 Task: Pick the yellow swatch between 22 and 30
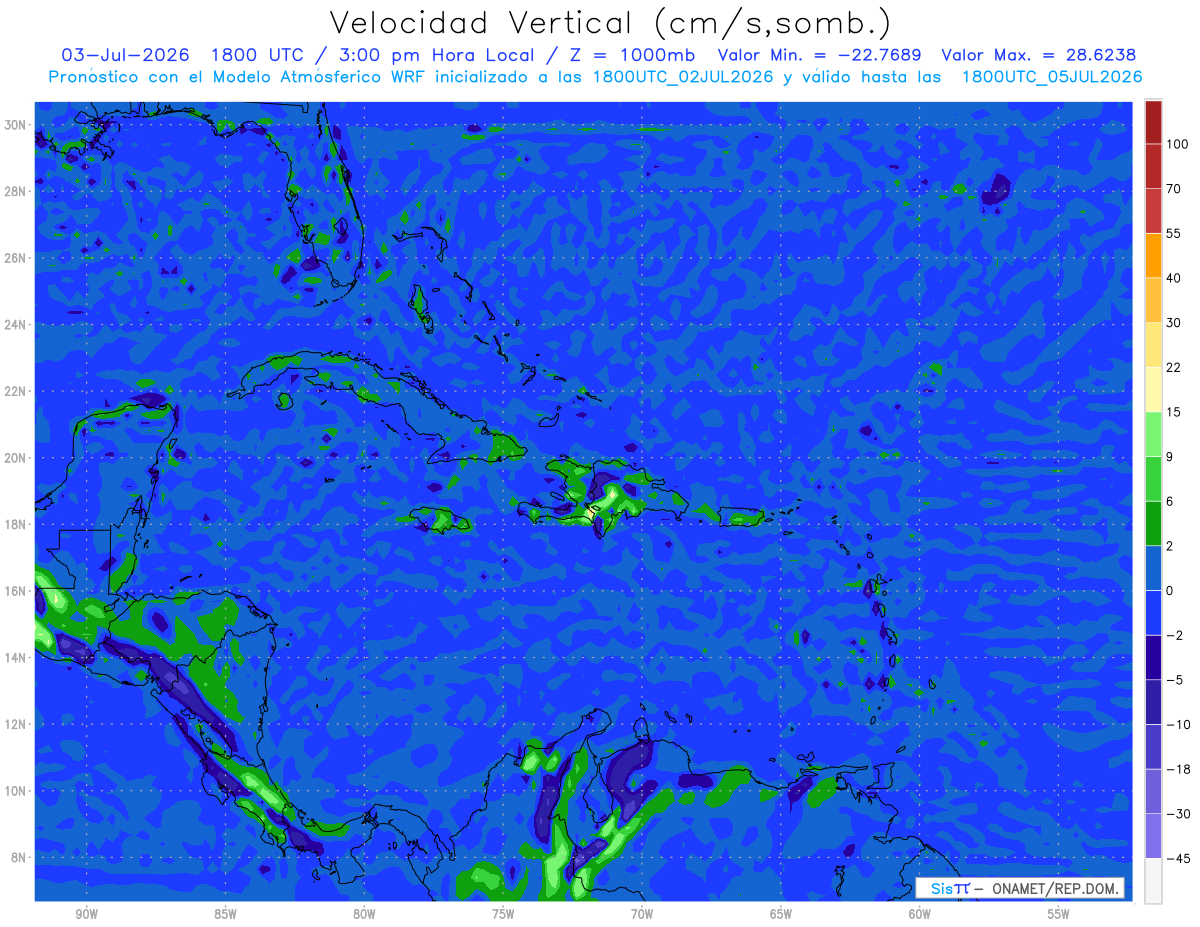pos(1153,344)
